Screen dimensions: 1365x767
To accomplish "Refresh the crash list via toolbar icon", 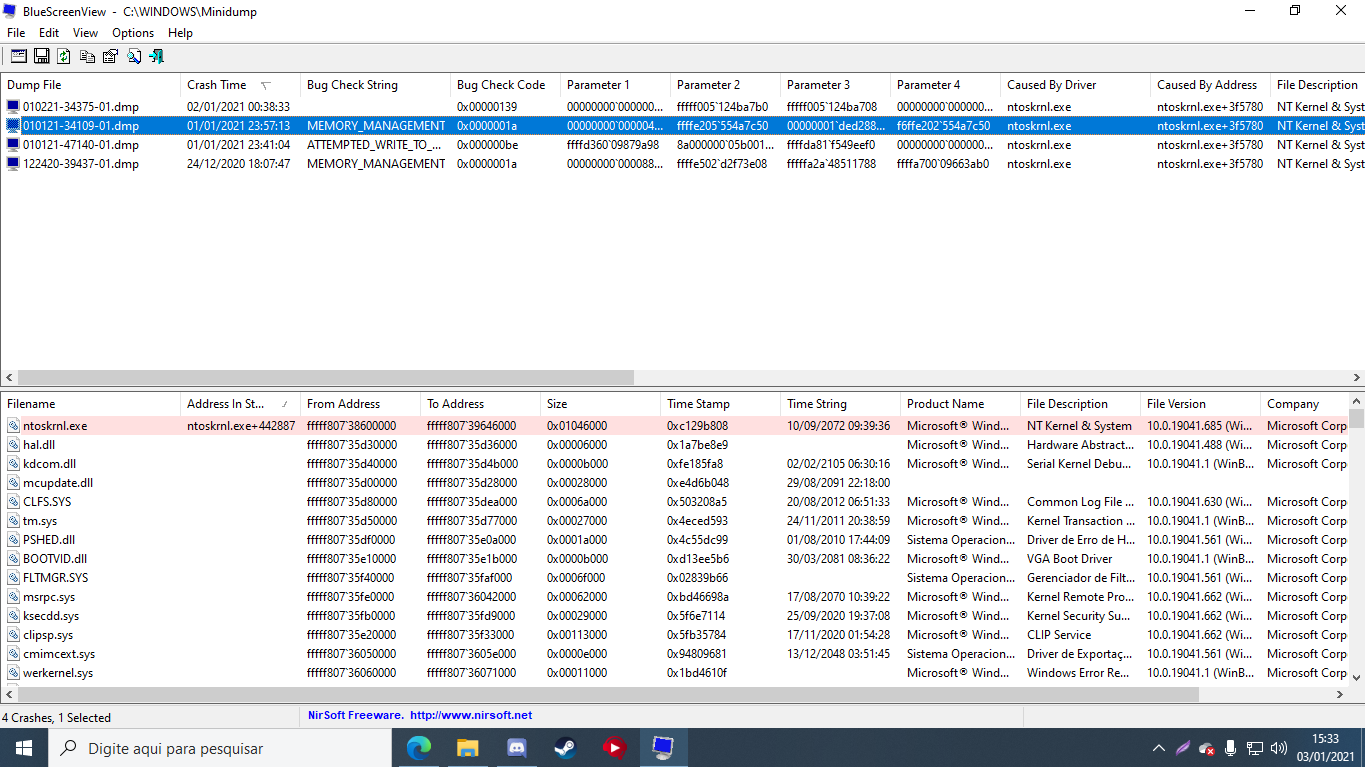I will (x=64, y=56).
